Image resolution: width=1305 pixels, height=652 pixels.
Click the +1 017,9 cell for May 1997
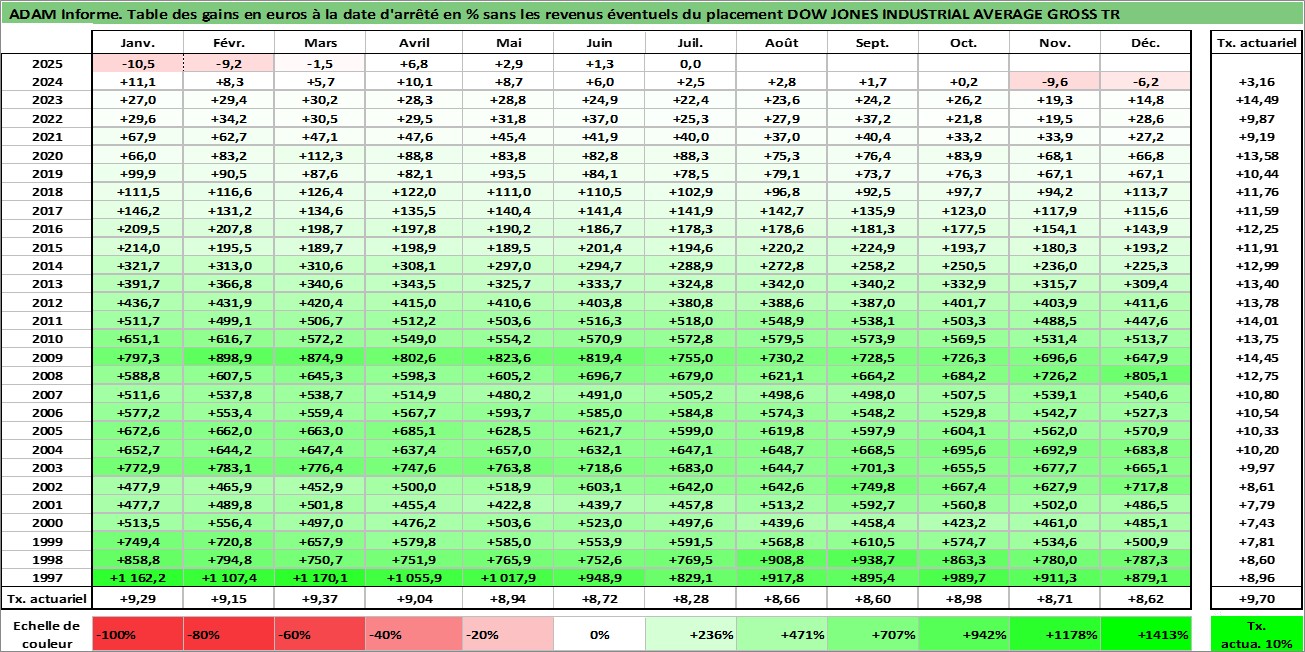click(x=509, y=578)
